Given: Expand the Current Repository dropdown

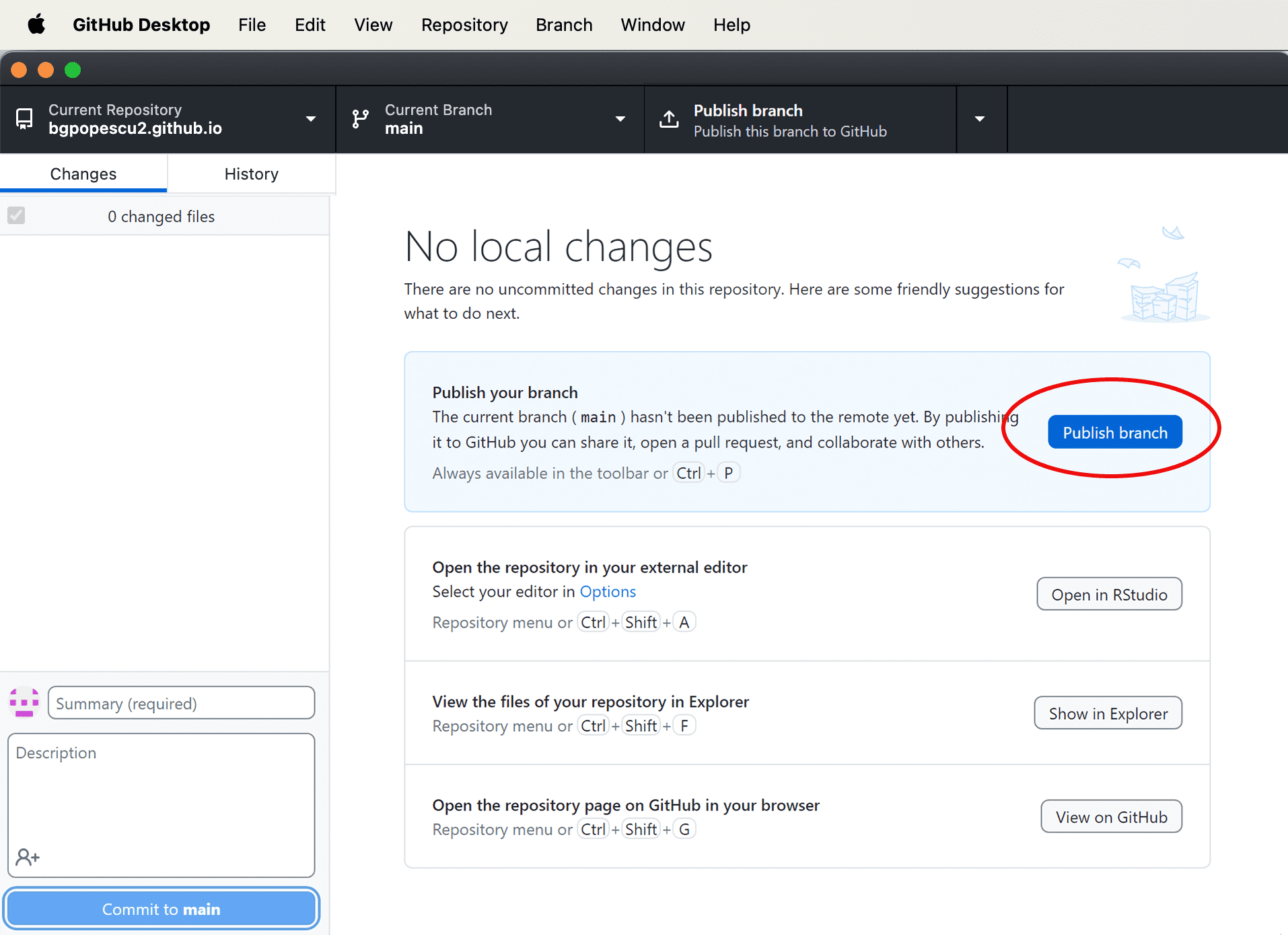Looking at the screenshot, I should point(310,119).
